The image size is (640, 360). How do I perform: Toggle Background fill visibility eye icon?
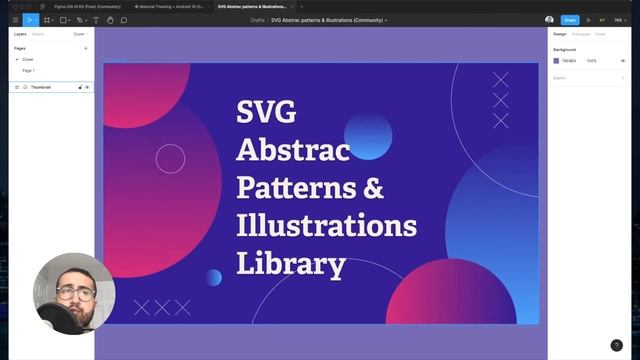[x=623, y=61]
